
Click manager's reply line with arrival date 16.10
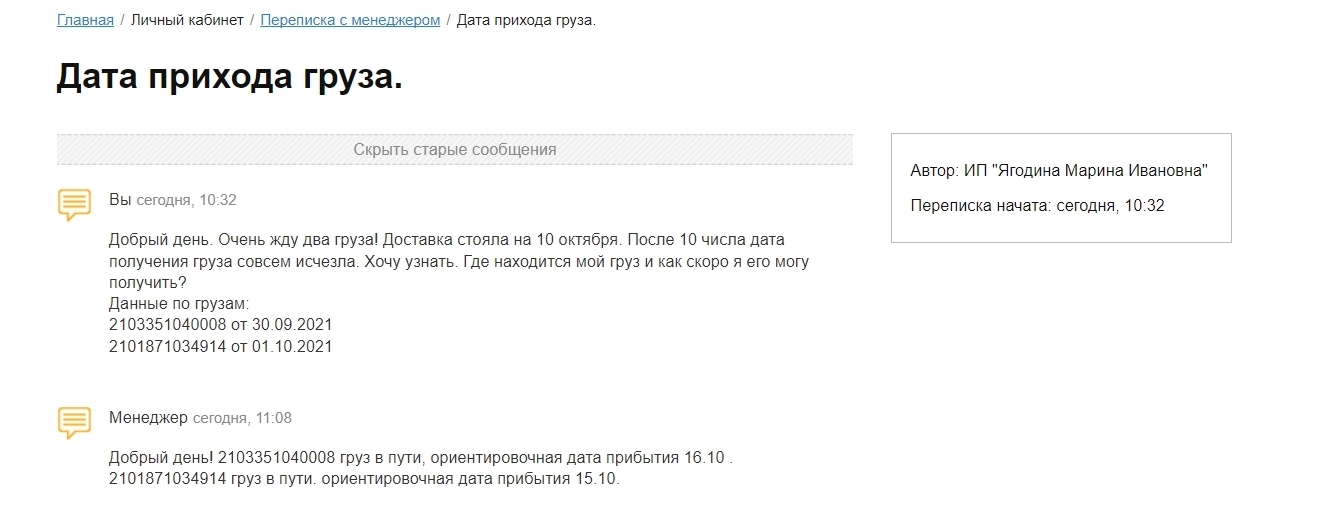(421, 457)
